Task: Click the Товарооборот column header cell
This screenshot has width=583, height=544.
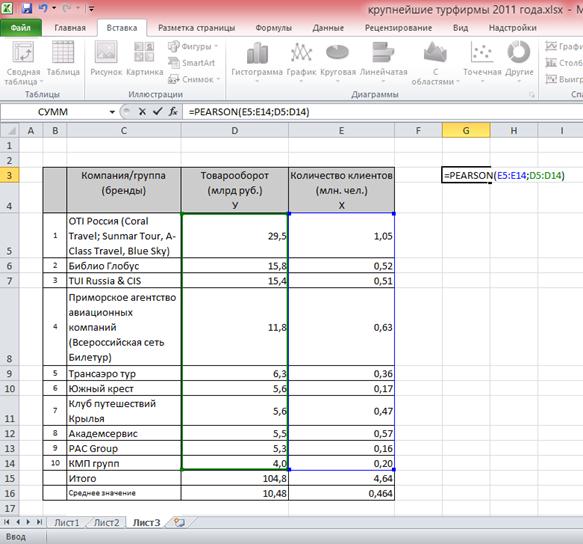Action: [x=235, y=190]
